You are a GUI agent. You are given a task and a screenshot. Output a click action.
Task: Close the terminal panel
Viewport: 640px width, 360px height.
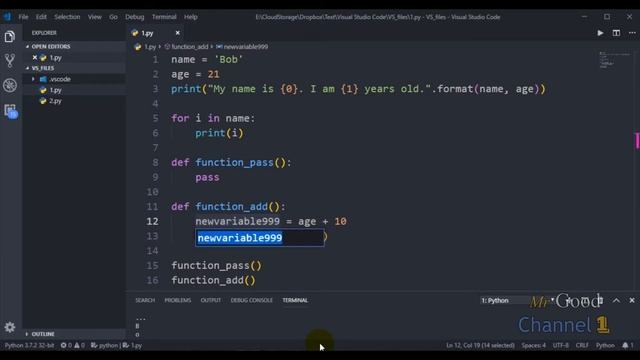point(632,300)
